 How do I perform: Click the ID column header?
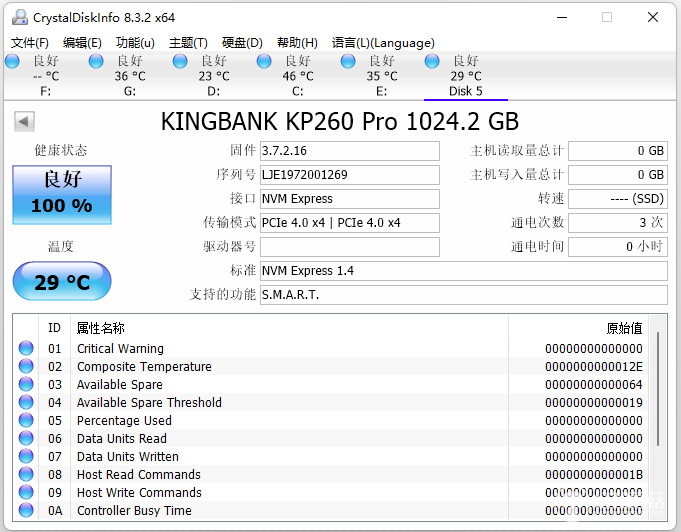click(54, 328)
